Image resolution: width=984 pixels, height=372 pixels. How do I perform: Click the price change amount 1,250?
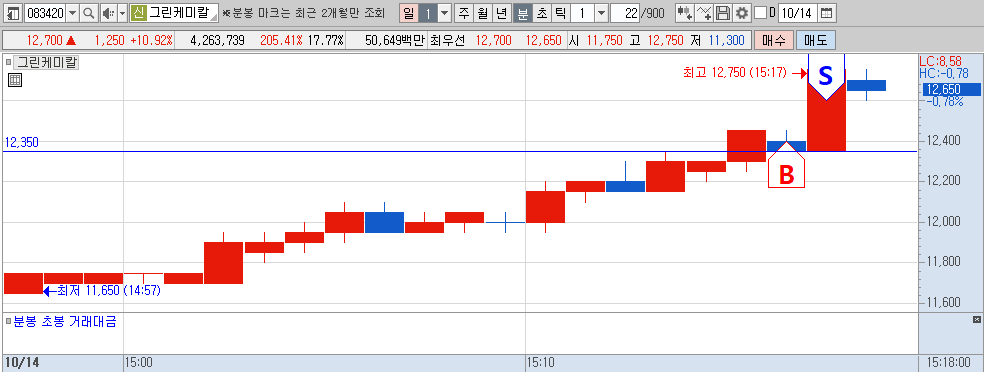pos(110,41)
